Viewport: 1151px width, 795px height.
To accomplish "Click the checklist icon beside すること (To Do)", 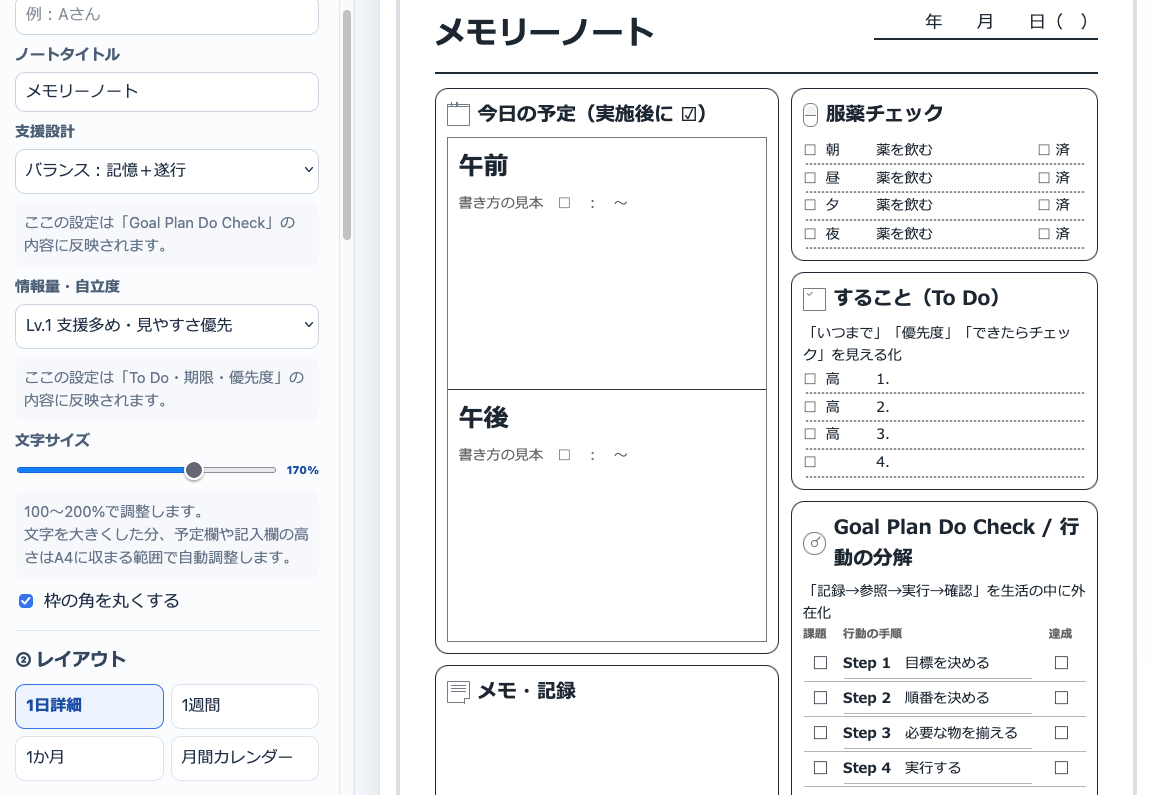I will coord(814,299).
